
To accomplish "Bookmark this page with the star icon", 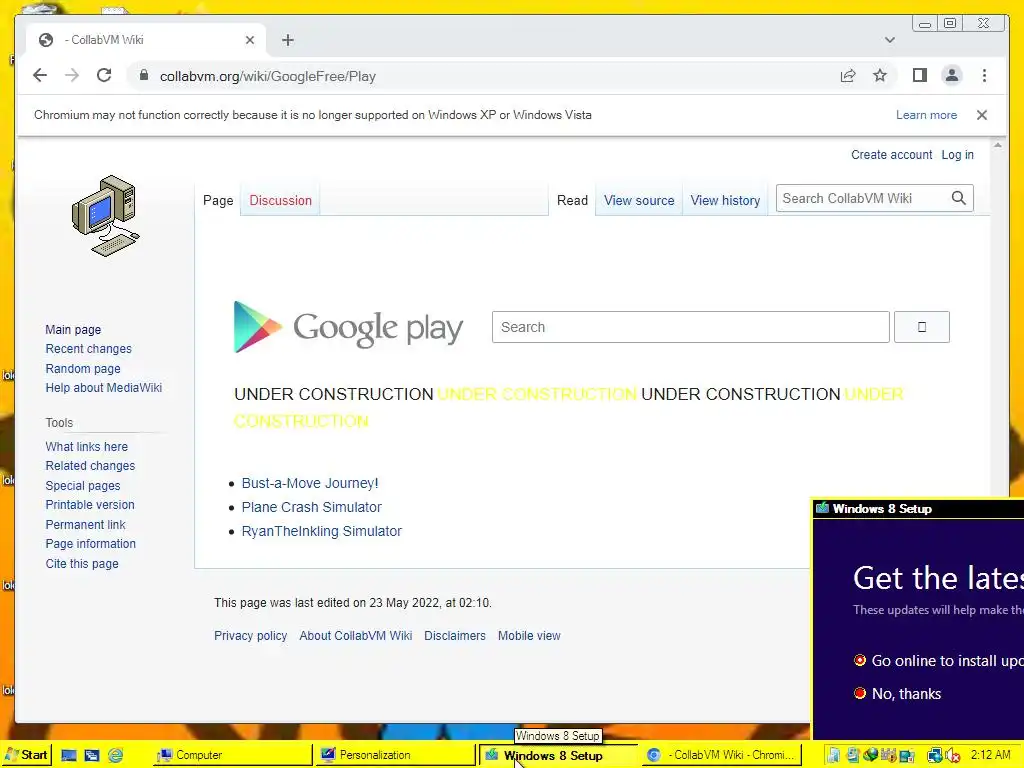I will (880, 76).
